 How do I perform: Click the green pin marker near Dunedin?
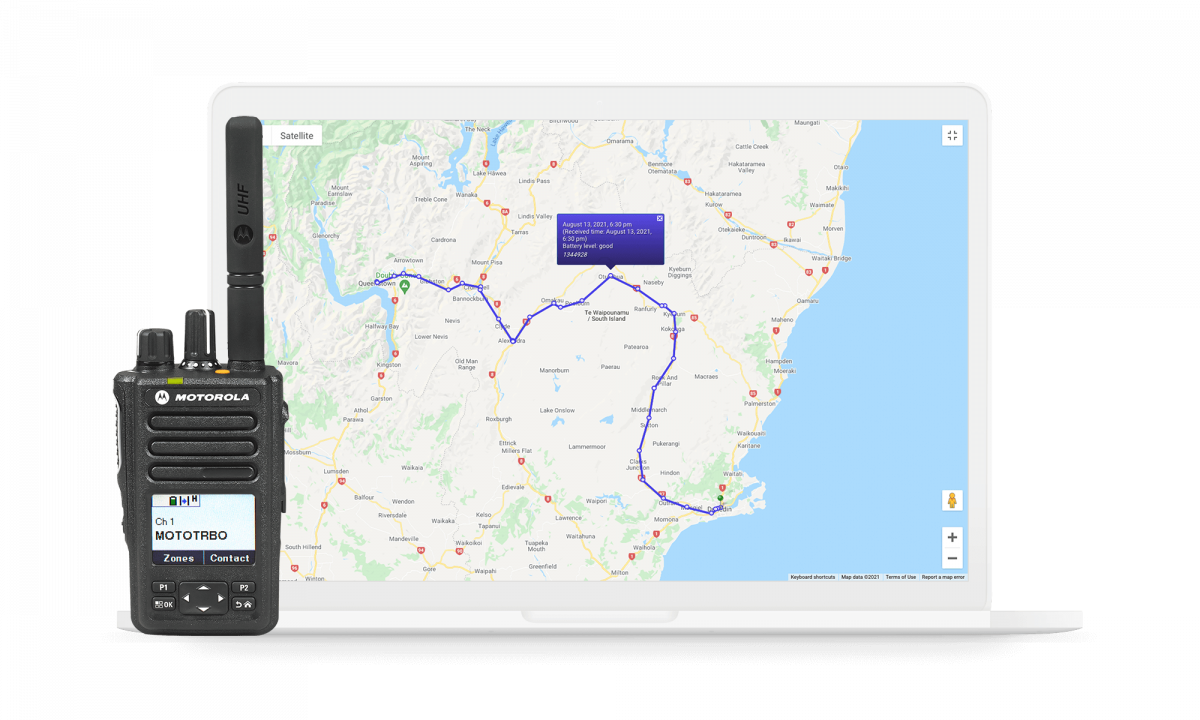point(720,497)
